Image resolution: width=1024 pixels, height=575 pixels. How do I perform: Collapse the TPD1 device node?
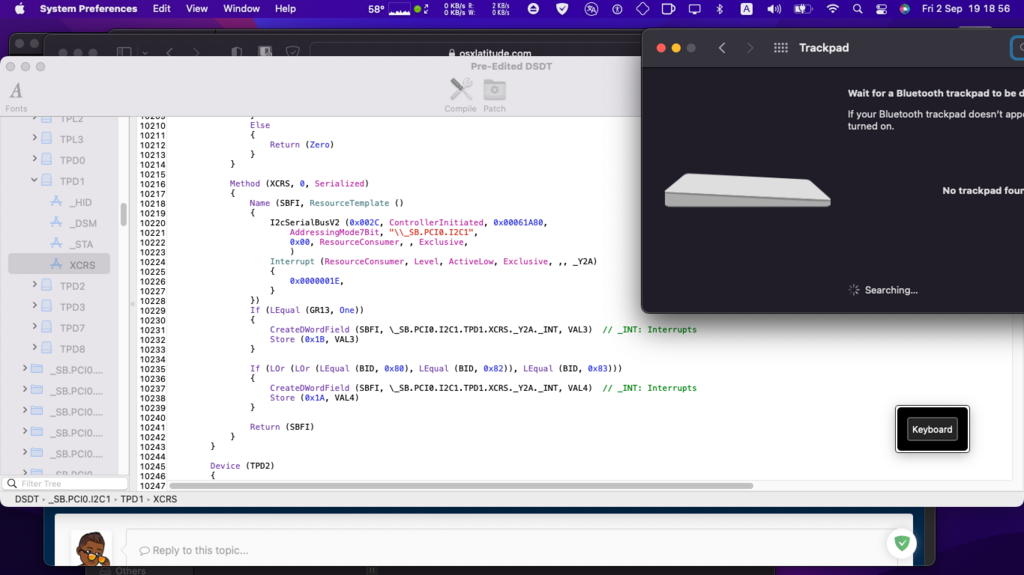pyautogui.click(x=34, y=181)
